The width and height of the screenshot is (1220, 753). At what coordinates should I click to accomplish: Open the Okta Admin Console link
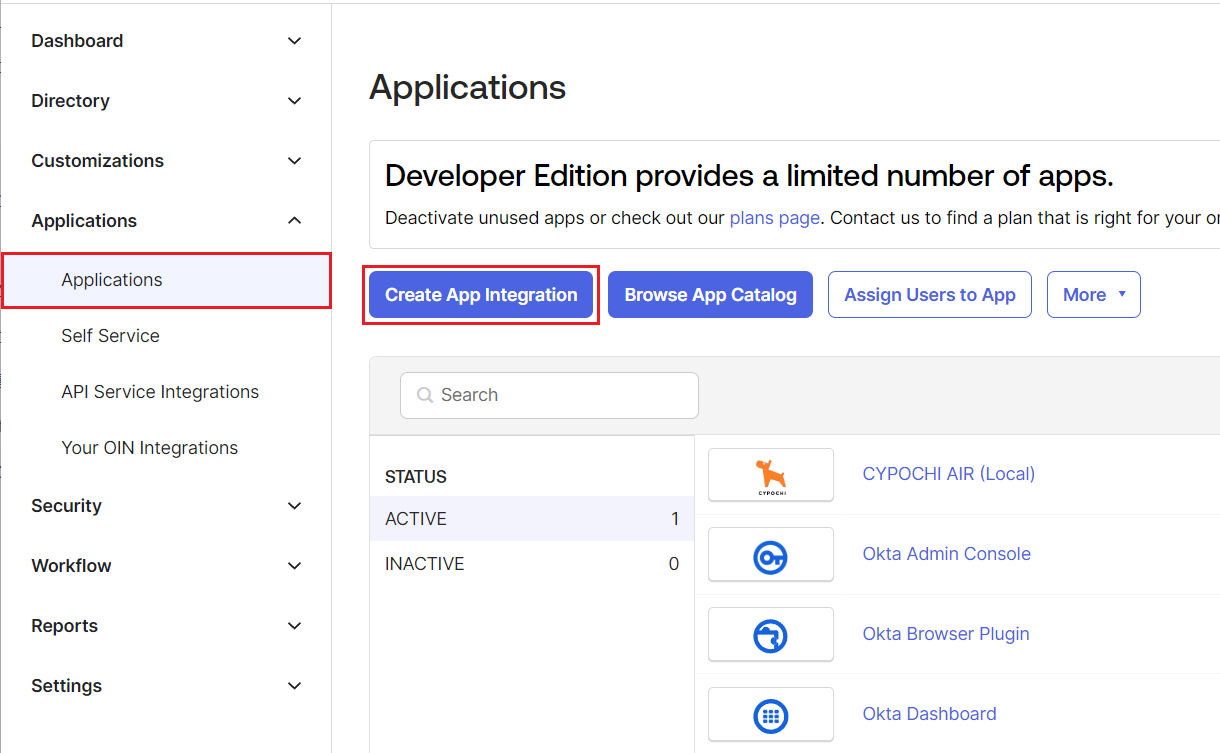[946, 554]
